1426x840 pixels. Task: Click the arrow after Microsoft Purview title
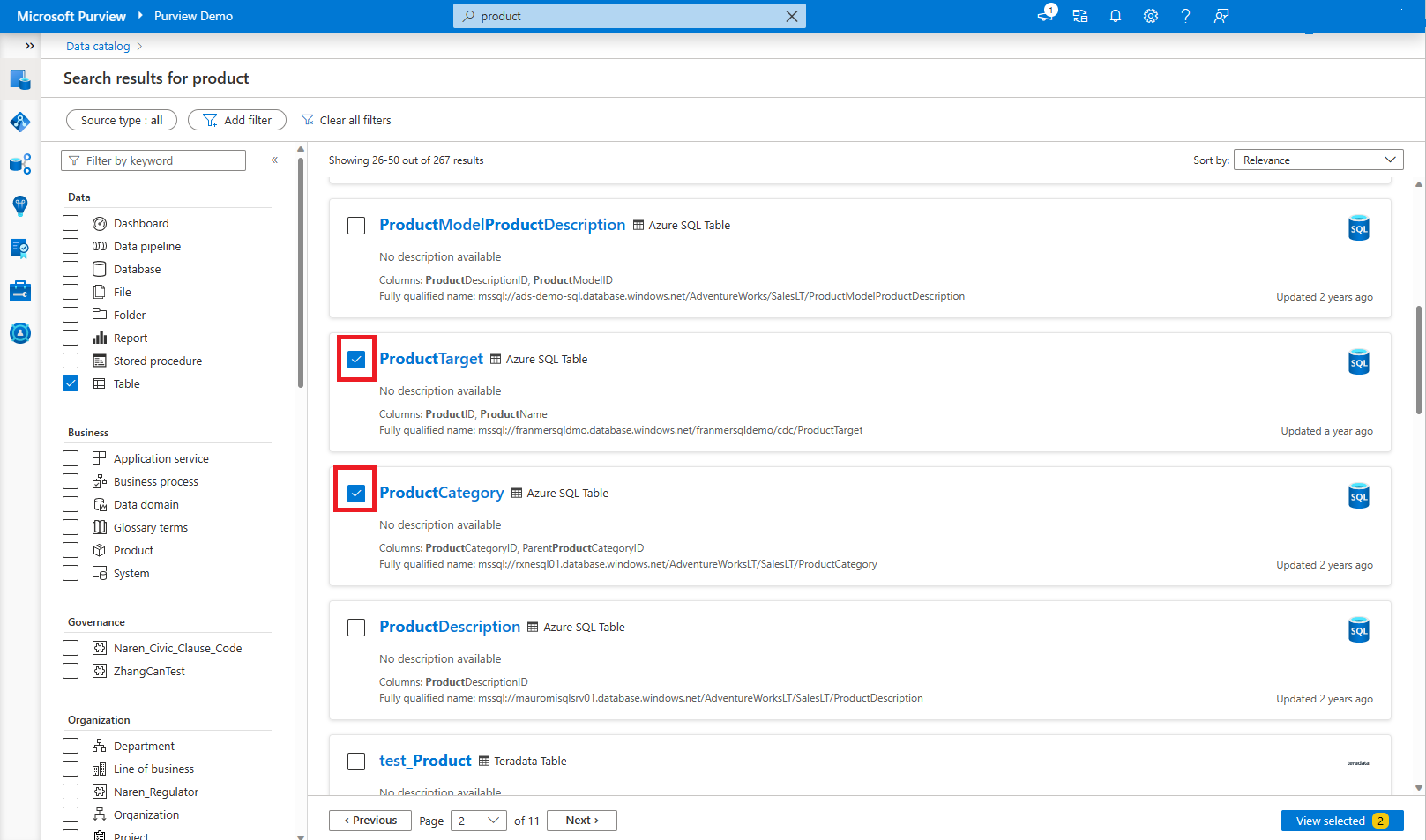click(140, 16)
